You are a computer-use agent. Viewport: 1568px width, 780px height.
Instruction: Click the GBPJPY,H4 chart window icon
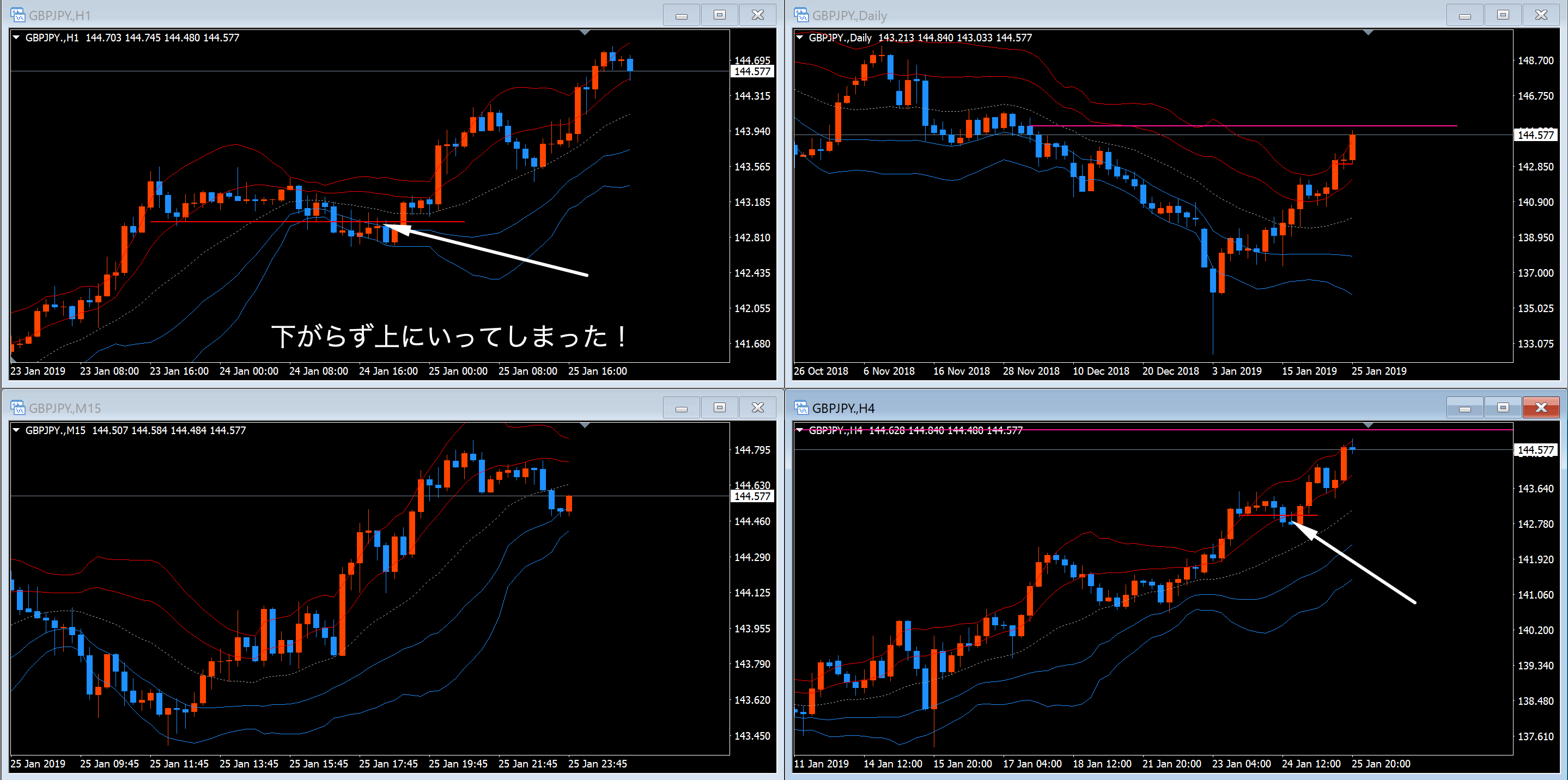coord(801,407)
